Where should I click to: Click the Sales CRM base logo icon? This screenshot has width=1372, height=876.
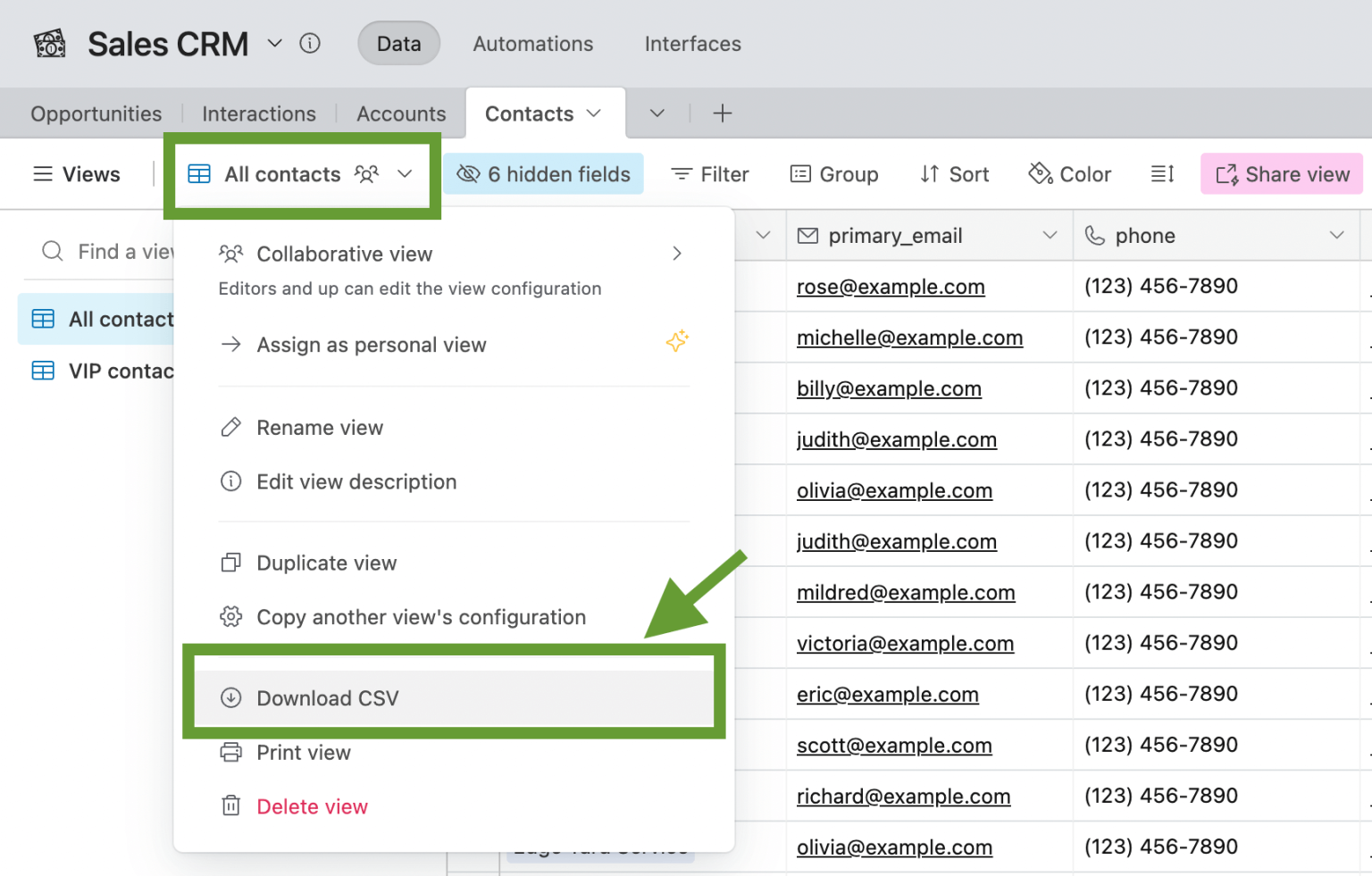tap(50, 44)
